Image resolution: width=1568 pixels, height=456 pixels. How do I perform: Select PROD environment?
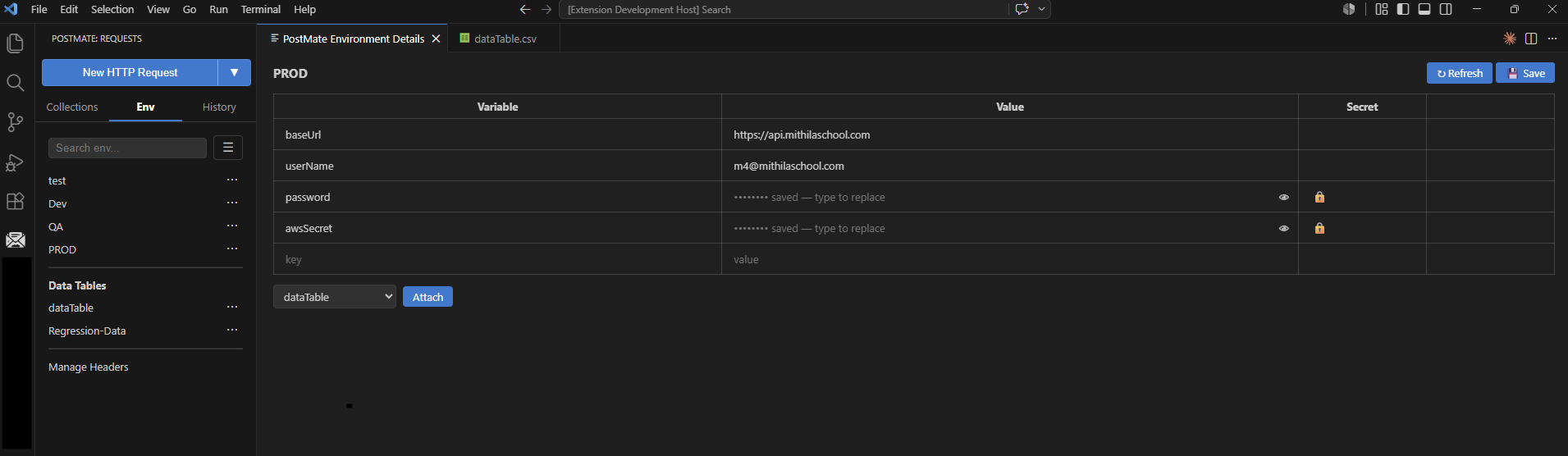(x=62, y=249)
